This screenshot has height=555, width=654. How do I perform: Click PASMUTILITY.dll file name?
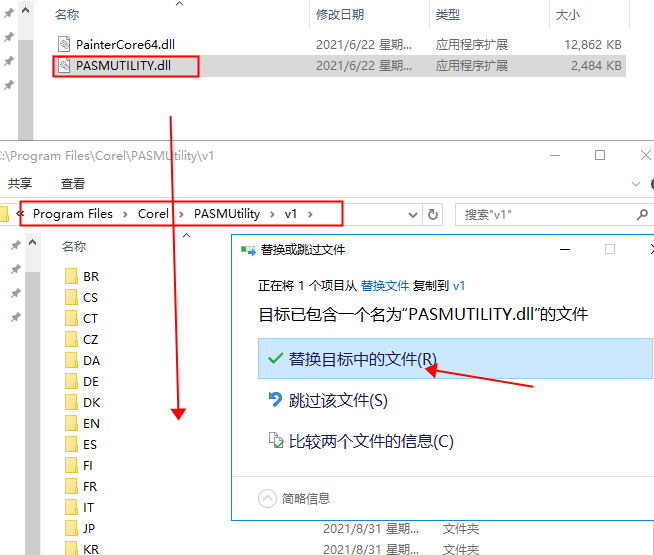123,65
